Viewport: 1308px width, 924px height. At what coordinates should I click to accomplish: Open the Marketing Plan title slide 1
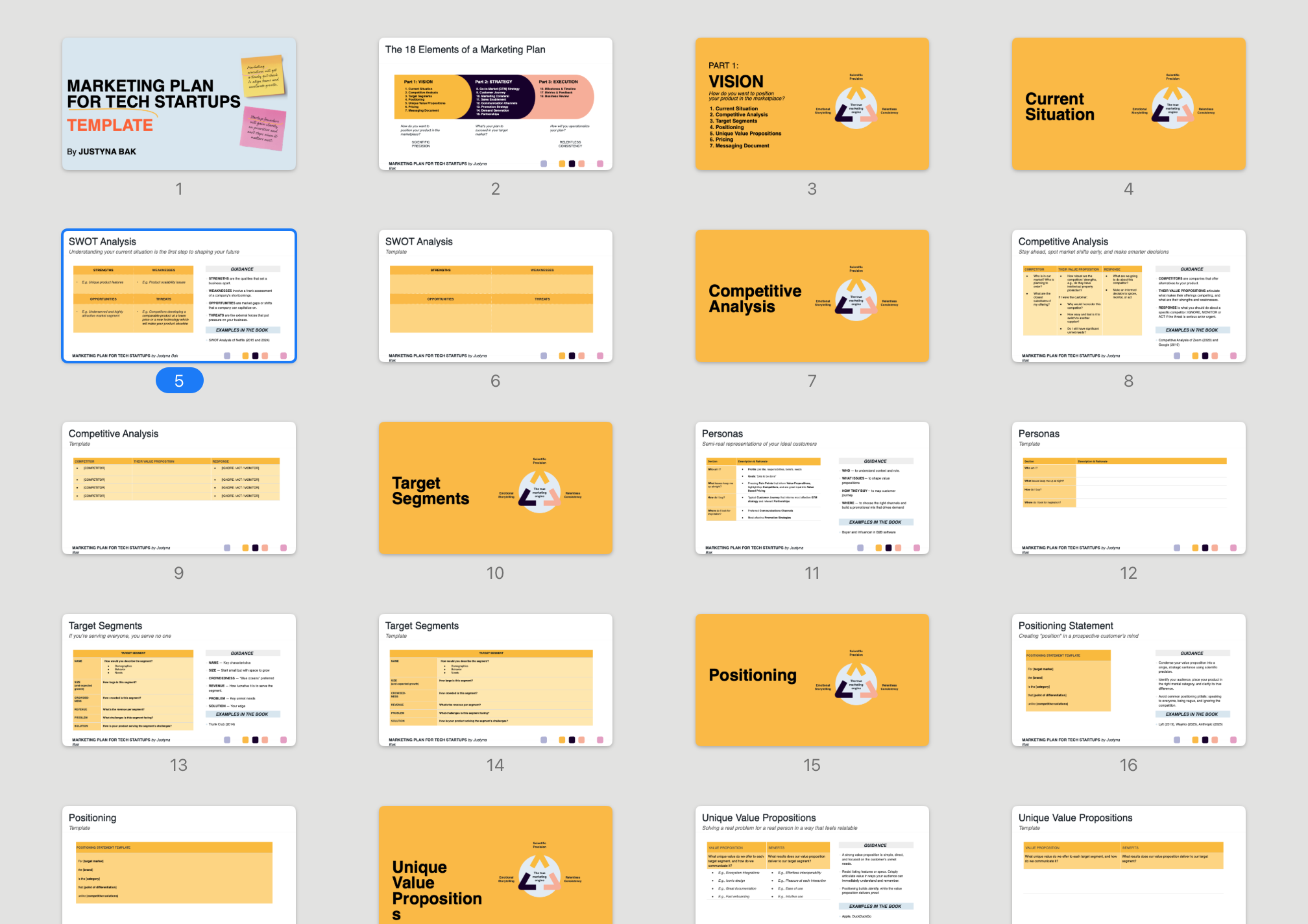click(x=179, y=104)
